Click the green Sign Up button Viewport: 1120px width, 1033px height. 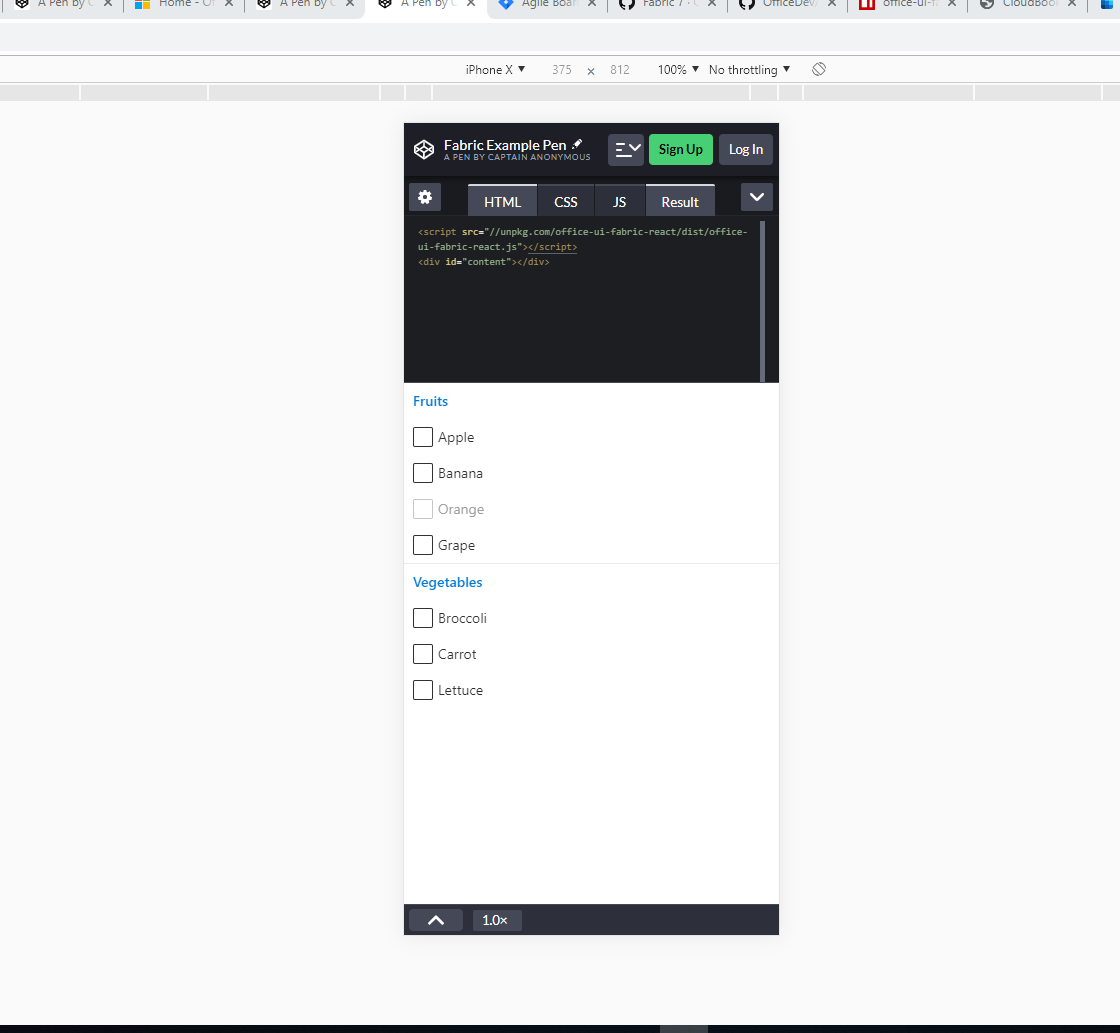[681, 149]
